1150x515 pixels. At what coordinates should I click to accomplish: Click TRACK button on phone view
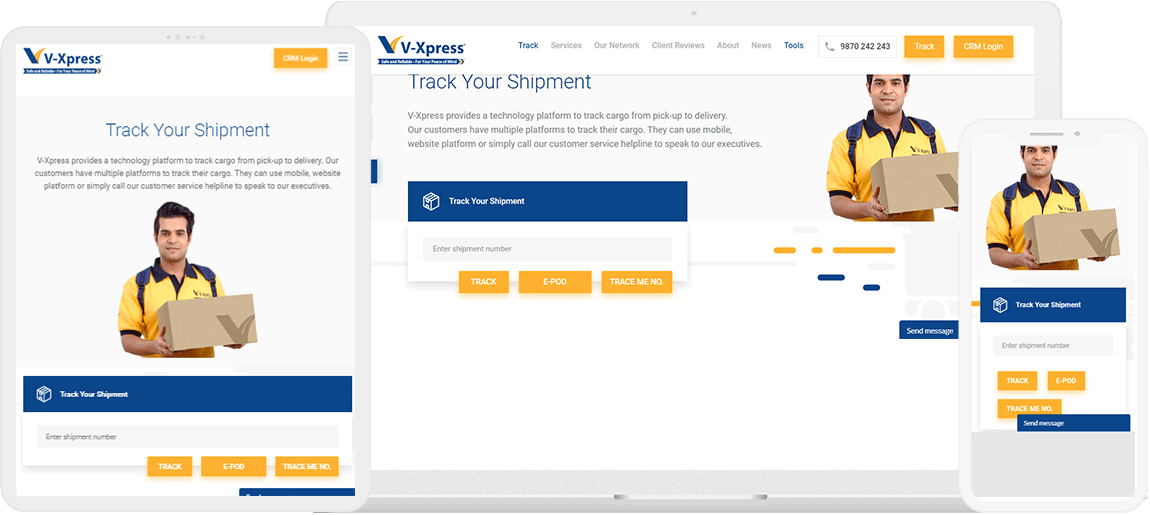pyautogui.click(x=1017, y=381)
